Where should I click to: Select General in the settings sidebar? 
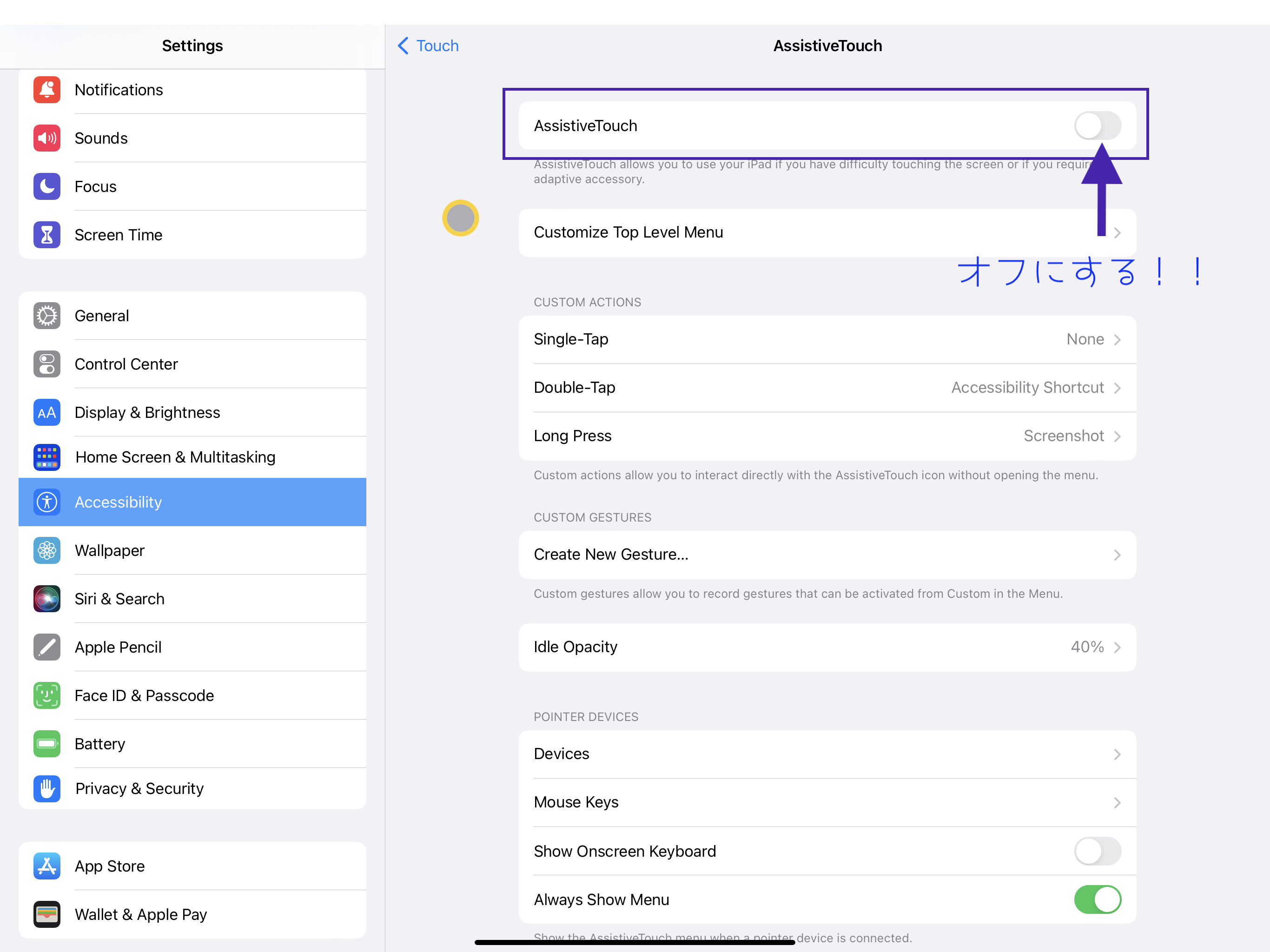click(x=192, y=316)
